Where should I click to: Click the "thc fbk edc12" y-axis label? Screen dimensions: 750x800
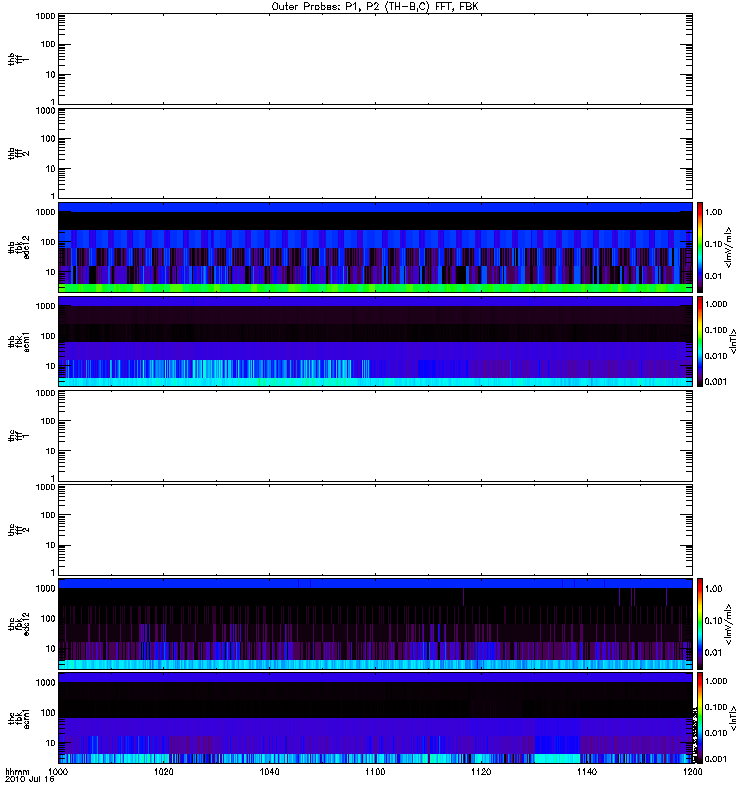click(19, 623)
